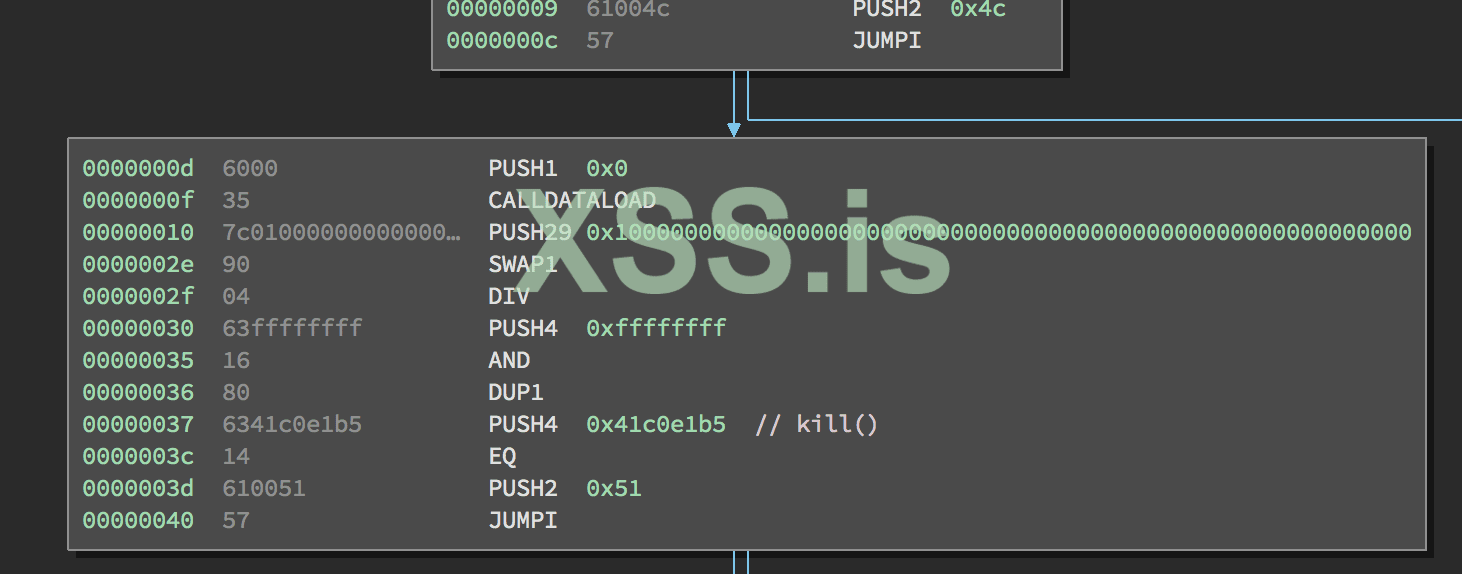The height and width of the screenshot is (574, 1462).
Task: Click the operand 0x41c0e1b5
Action: tap(656, 425)
